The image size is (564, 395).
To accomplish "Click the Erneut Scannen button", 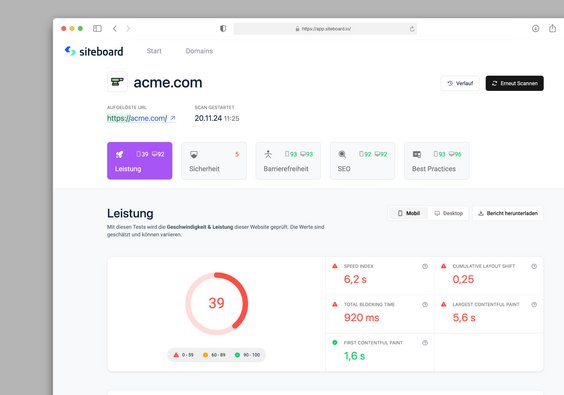I will coord(514,83).
